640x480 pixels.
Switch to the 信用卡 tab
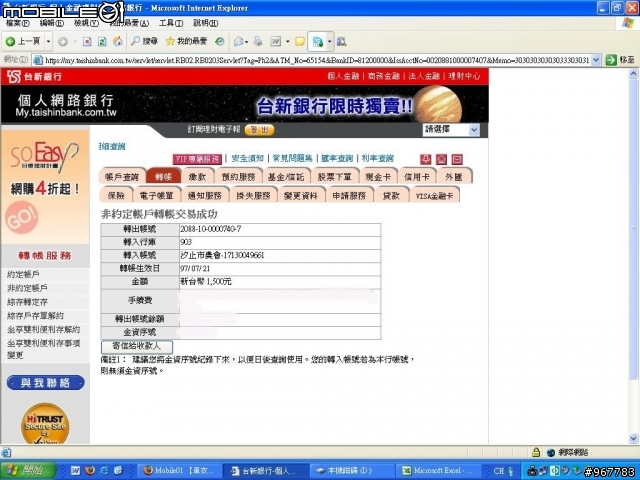click(x=416, y=177)
